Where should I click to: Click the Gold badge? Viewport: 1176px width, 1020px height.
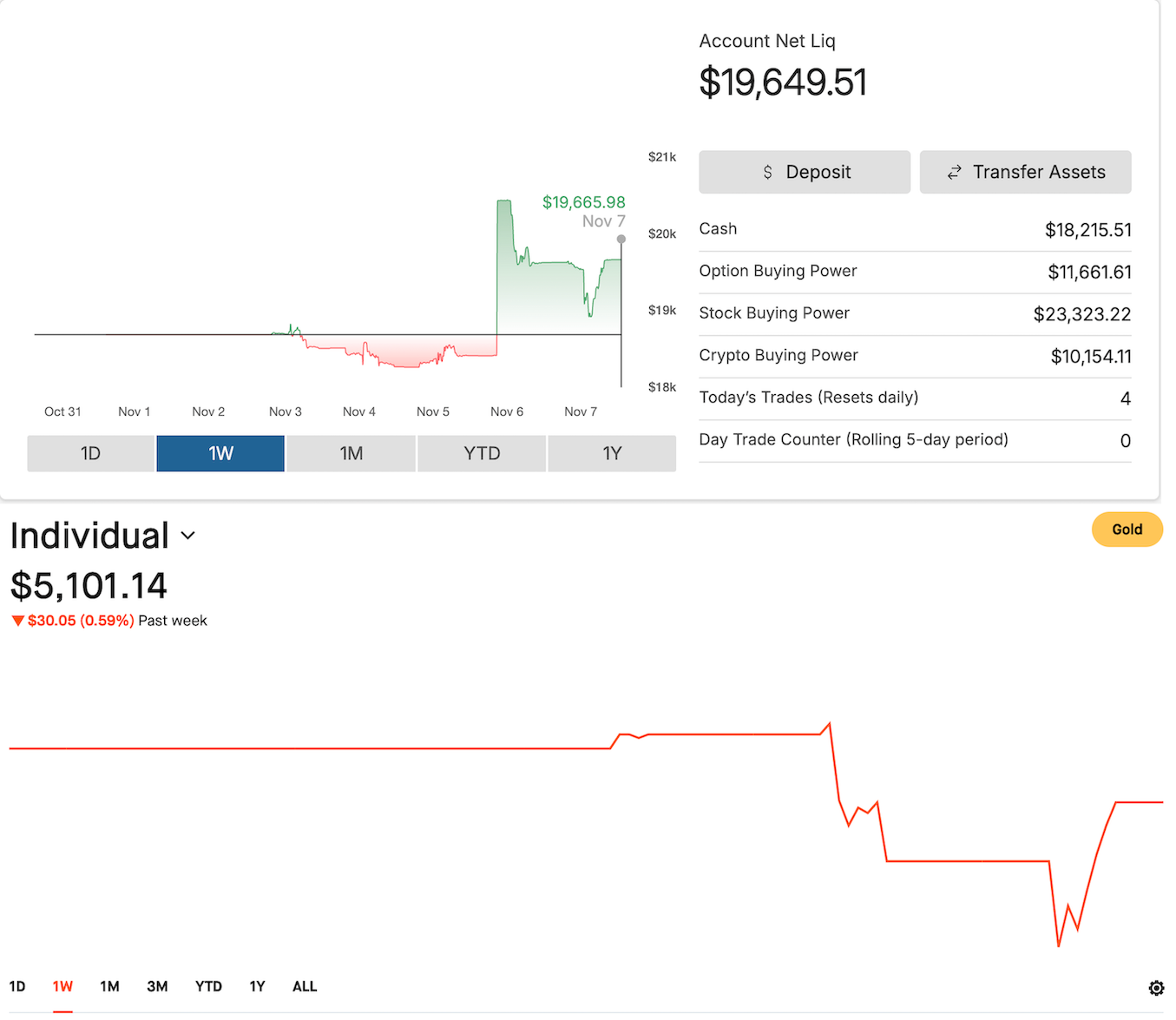click(1127, 529)
